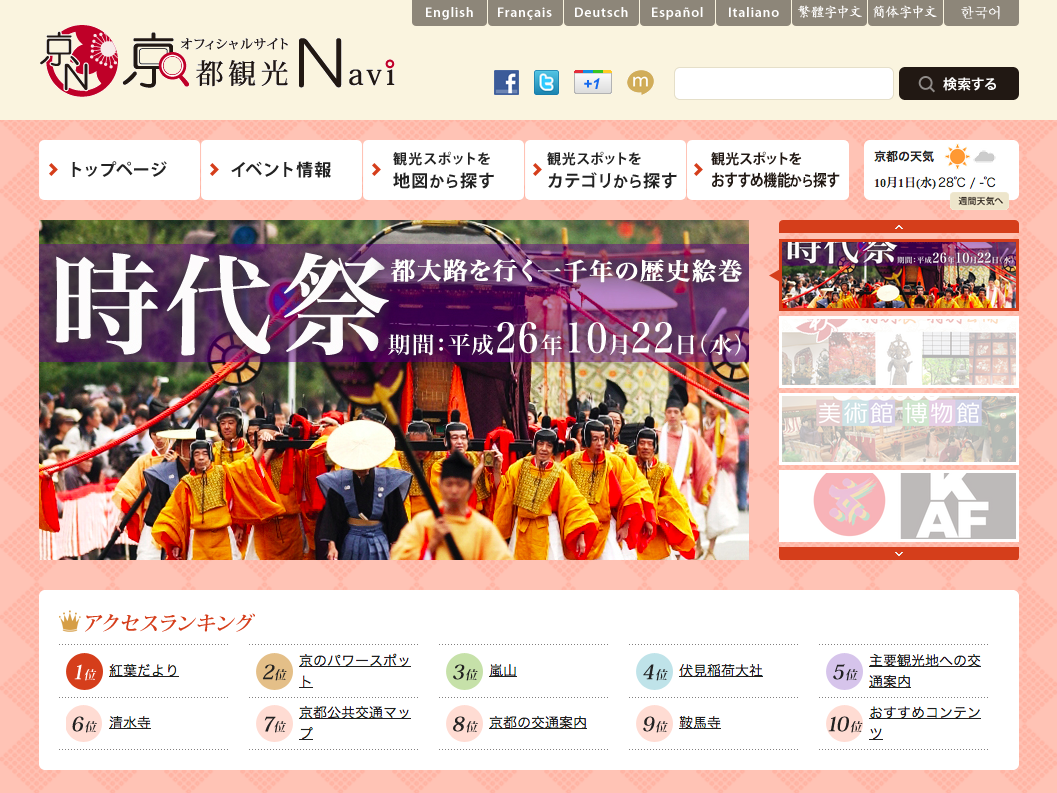Click the 10位 rank badge
Viewport: 1057px width, 793px height.
[x=845, y=724]
